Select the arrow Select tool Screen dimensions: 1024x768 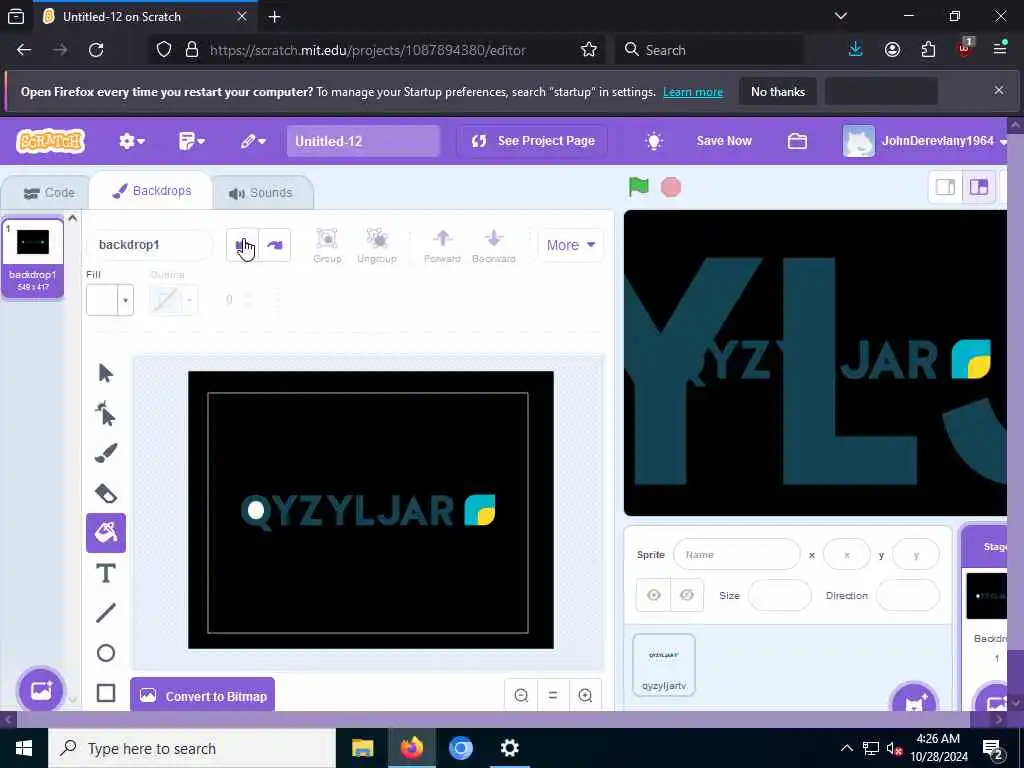106,373
